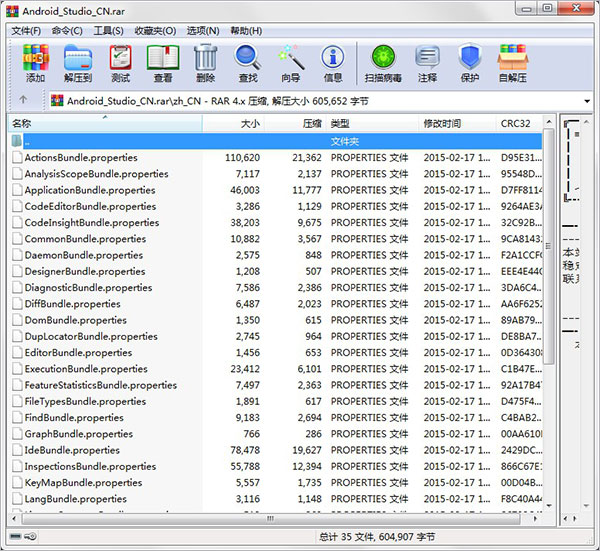The image size is (600, 551).
Task: Click horizontal scrollbar left arrow
Action: point(15,519)
